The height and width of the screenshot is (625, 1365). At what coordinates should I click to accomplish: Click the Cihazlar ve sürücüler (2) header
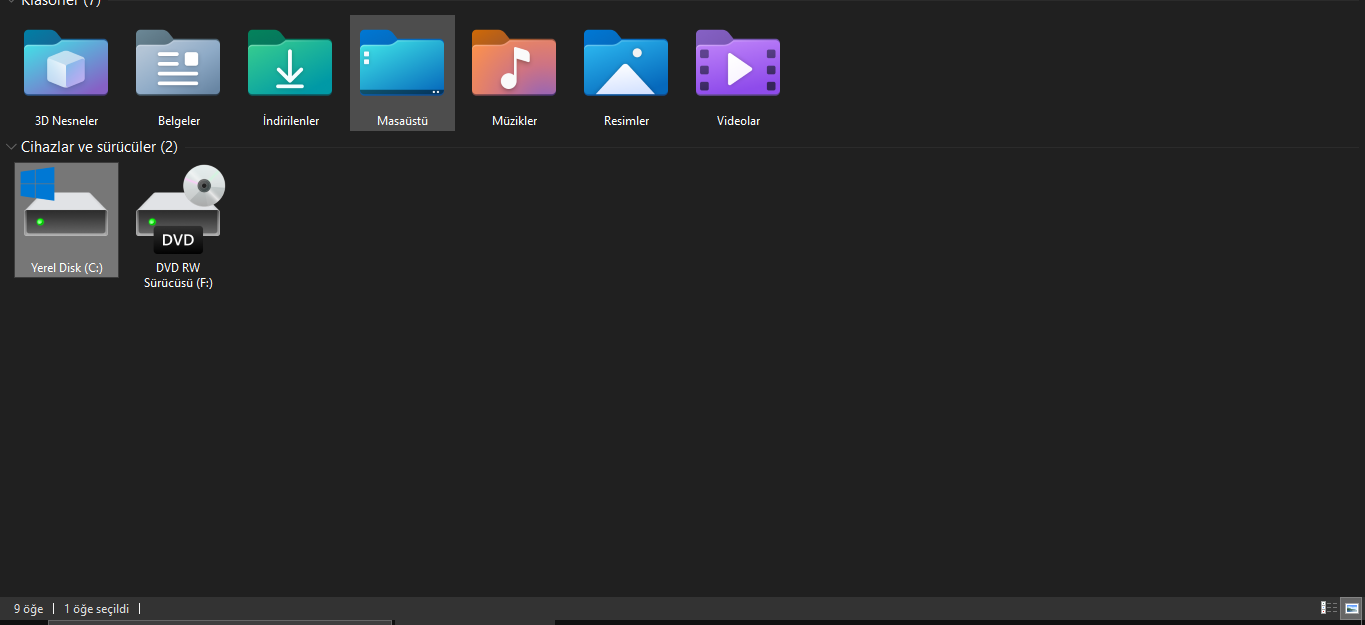100,146
